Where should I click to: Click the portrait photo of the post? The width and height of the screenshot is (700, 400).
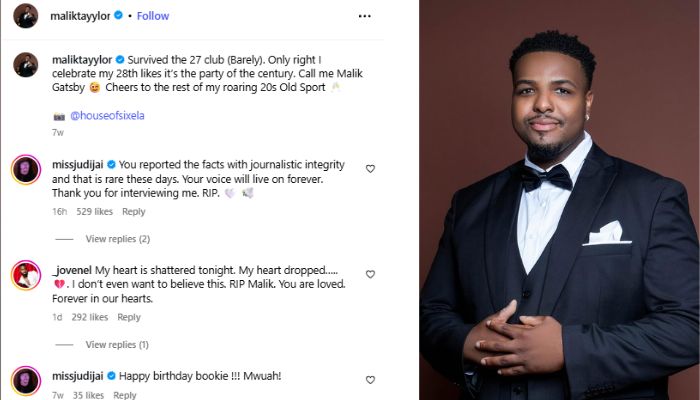pyautogui.click(x=559, y=200)
